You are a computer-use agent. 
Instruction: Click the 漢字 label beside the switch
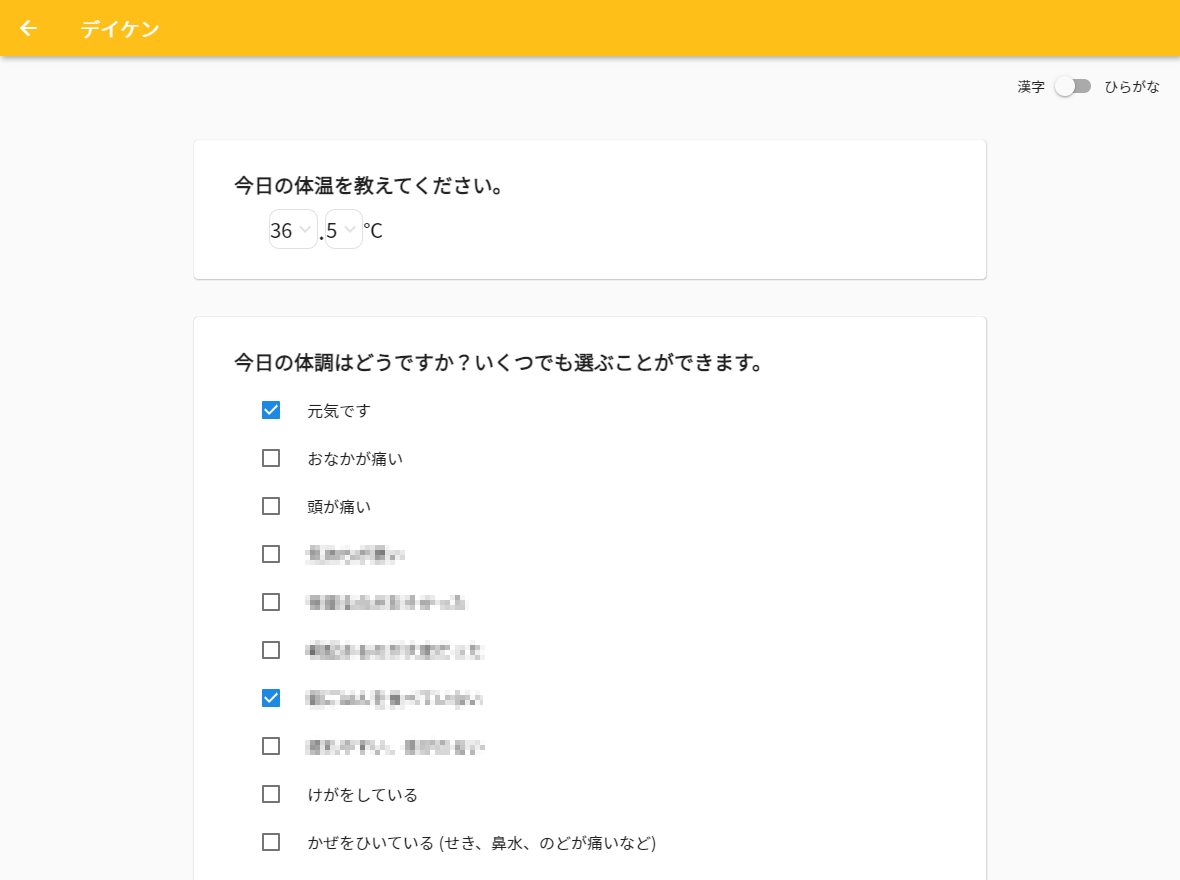(1031, 87)
